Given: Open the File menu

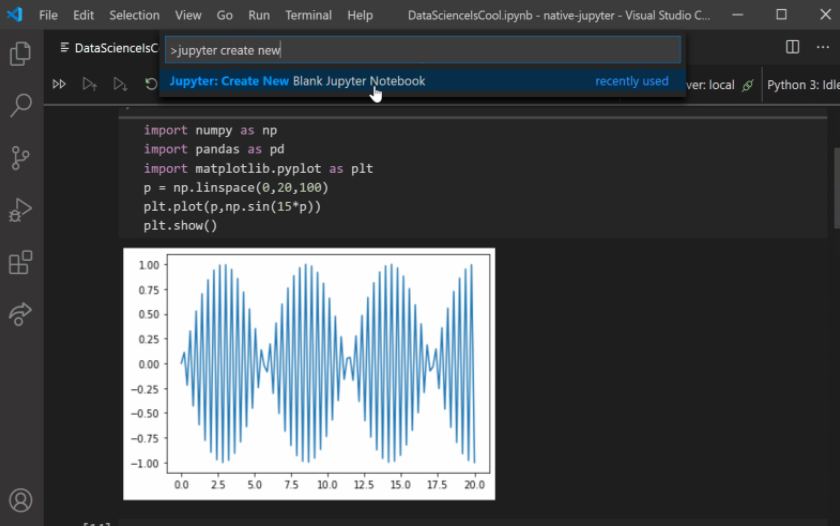Looking at the screenshot, I should coord(48,15).
